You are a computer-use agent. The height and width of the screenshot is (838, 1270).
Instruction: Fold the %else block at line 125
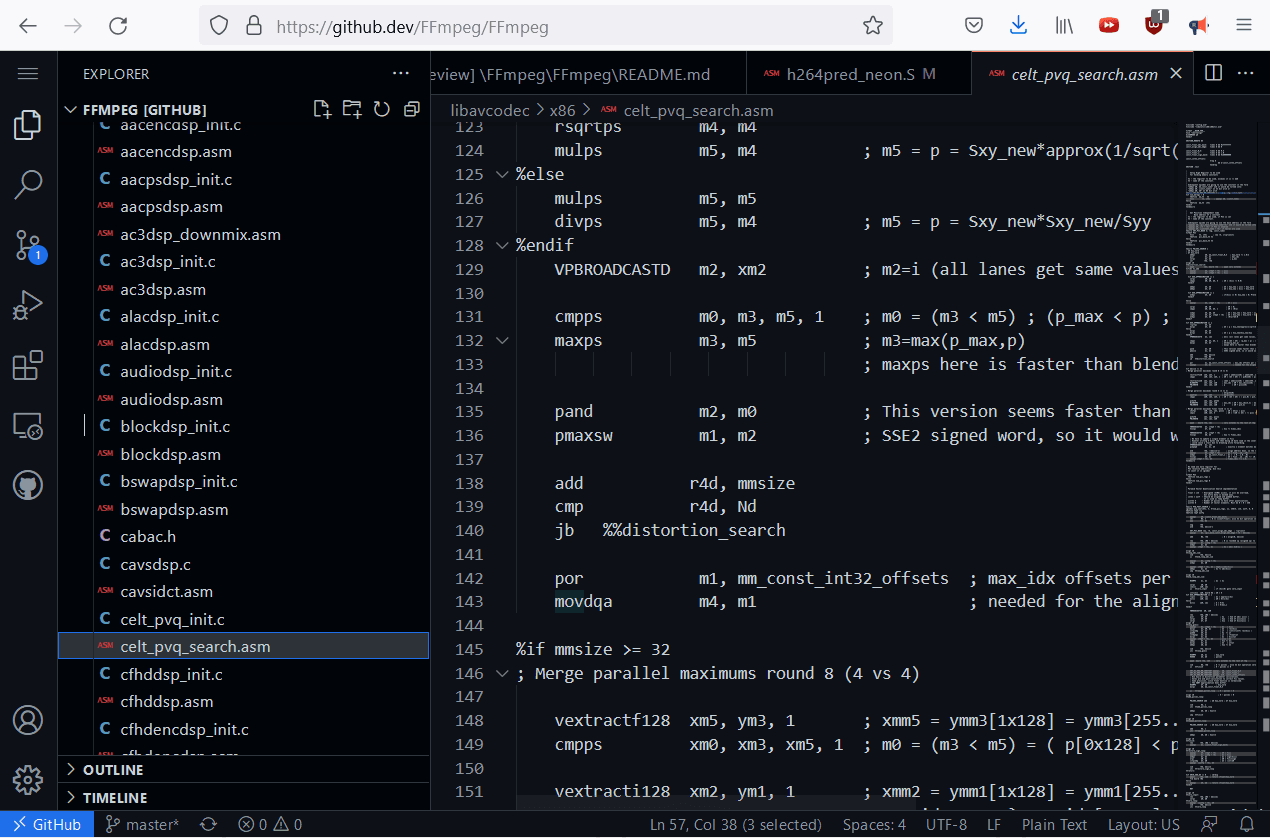(503, 174)
